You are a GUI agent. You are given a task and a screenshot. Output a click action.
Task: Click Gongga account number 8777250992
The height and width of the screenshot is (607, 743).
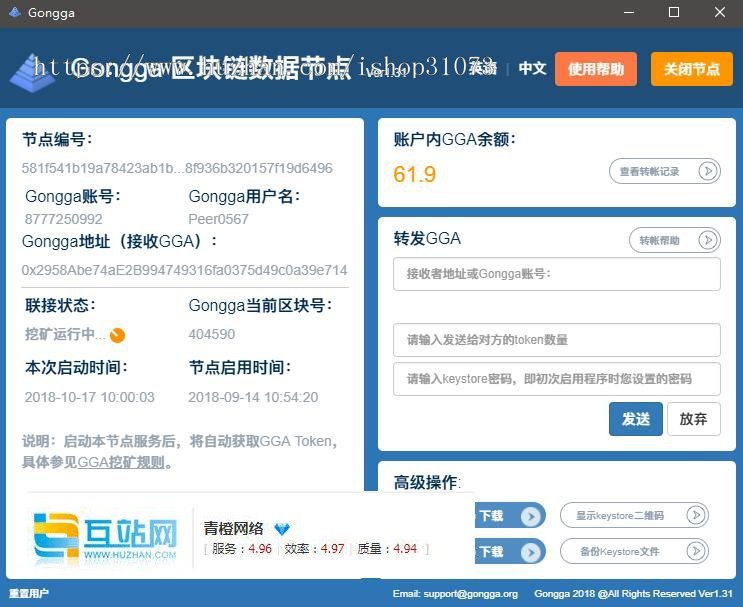point(63,219)
